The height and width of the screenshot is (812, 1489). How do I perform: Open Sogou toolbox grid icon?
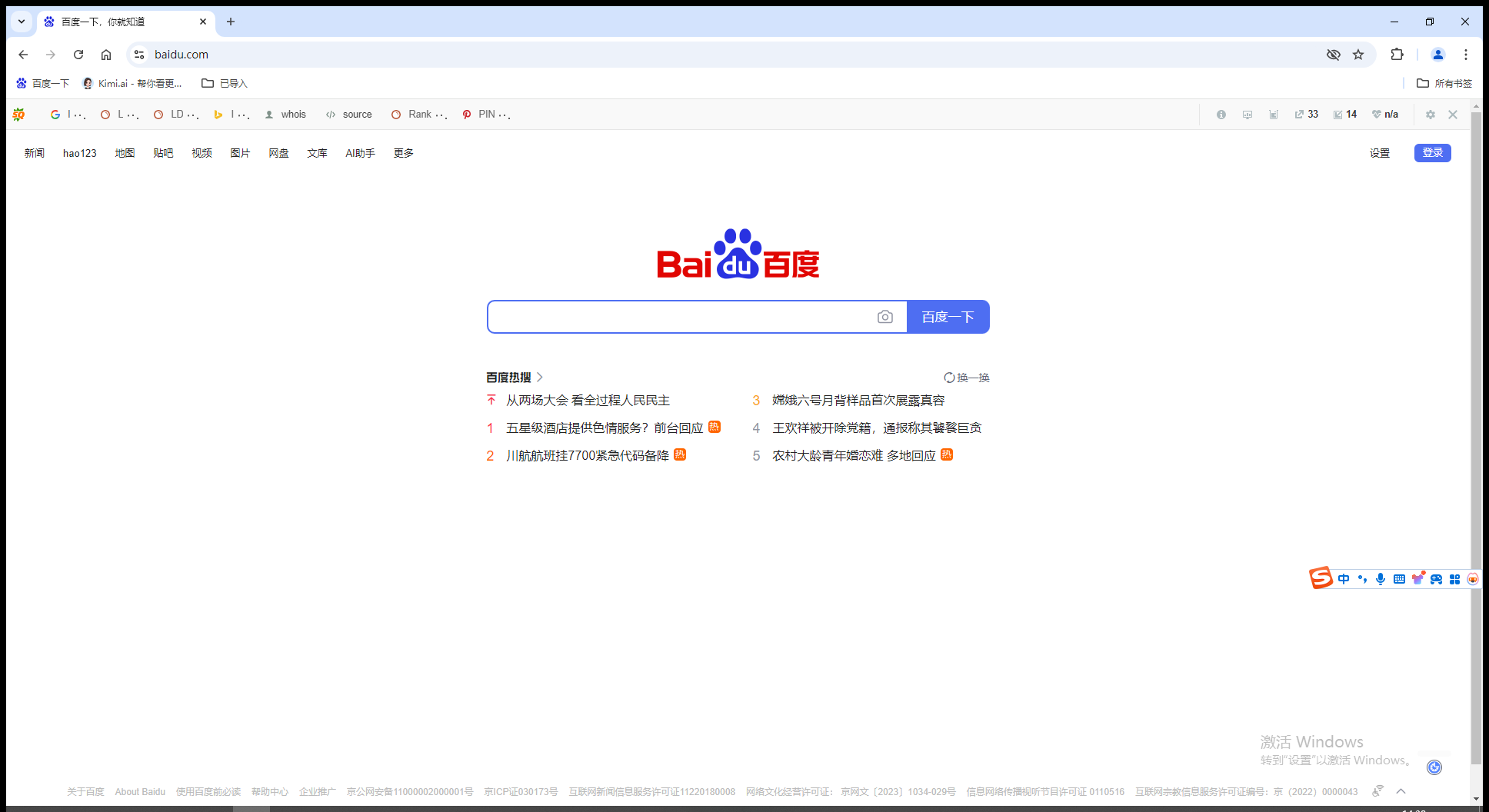pos(1454,579)
